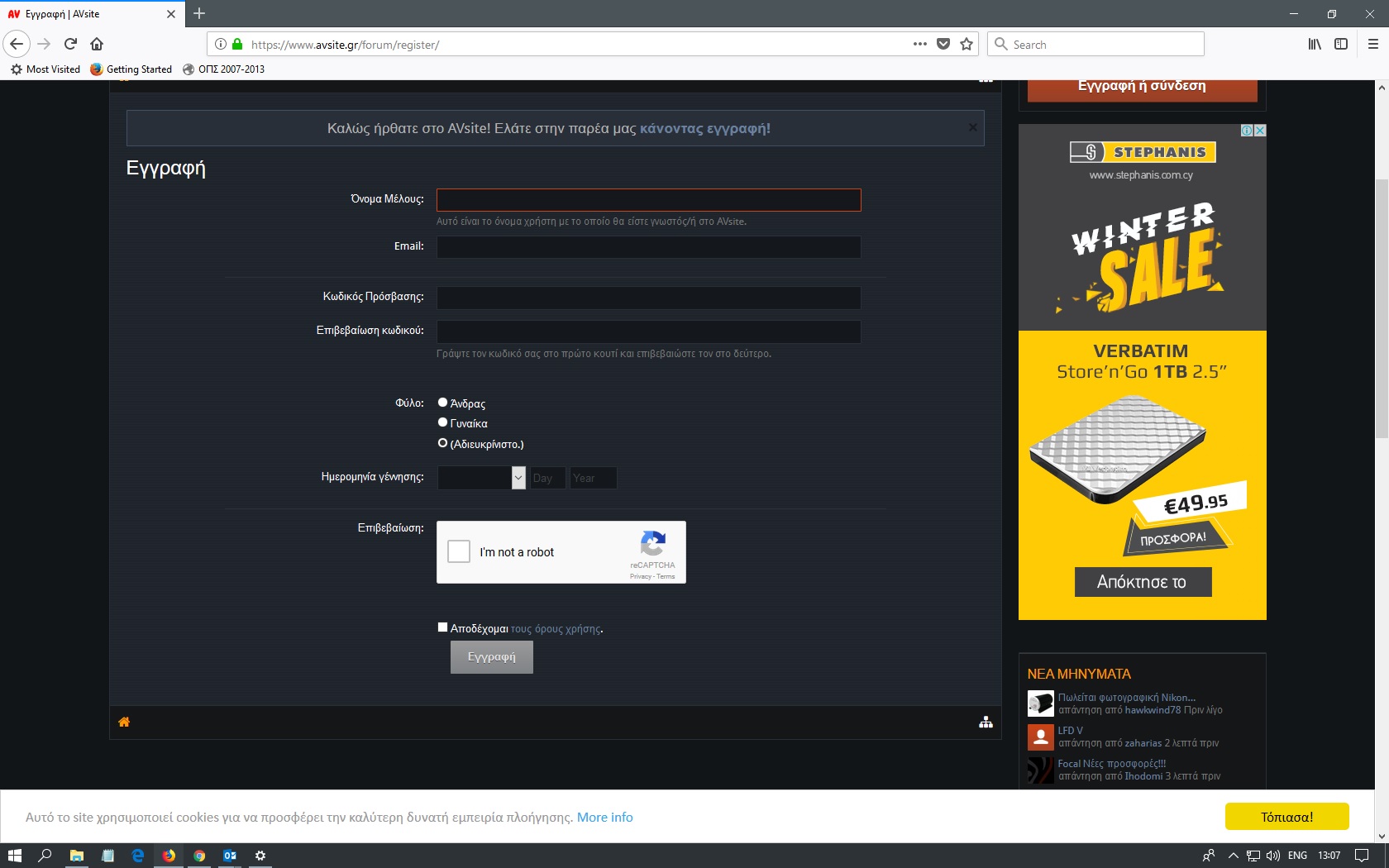Select the Γυναίκα radio button
Screen dimensions: 1389x868
pyautogui.click(x=442, y=422)
